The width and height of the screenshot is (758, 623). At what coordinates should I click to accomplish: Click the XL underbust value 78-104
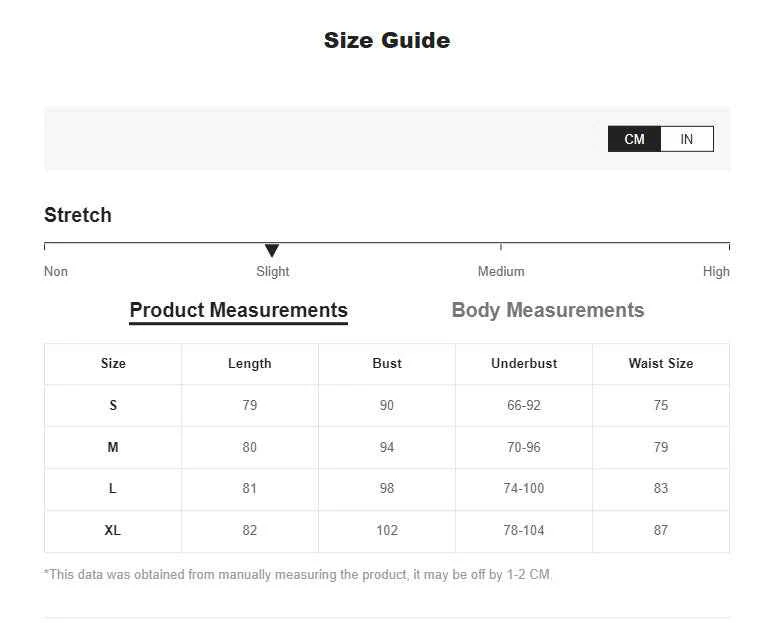[x=524, y=531]
